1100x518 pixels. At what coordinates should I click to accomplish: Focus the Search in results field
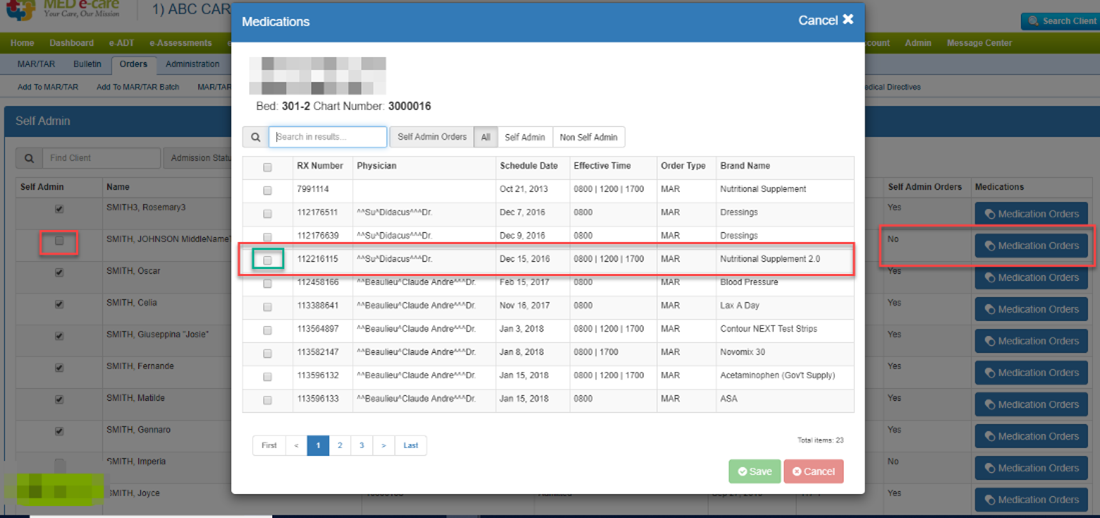click(x=328, y=137)
